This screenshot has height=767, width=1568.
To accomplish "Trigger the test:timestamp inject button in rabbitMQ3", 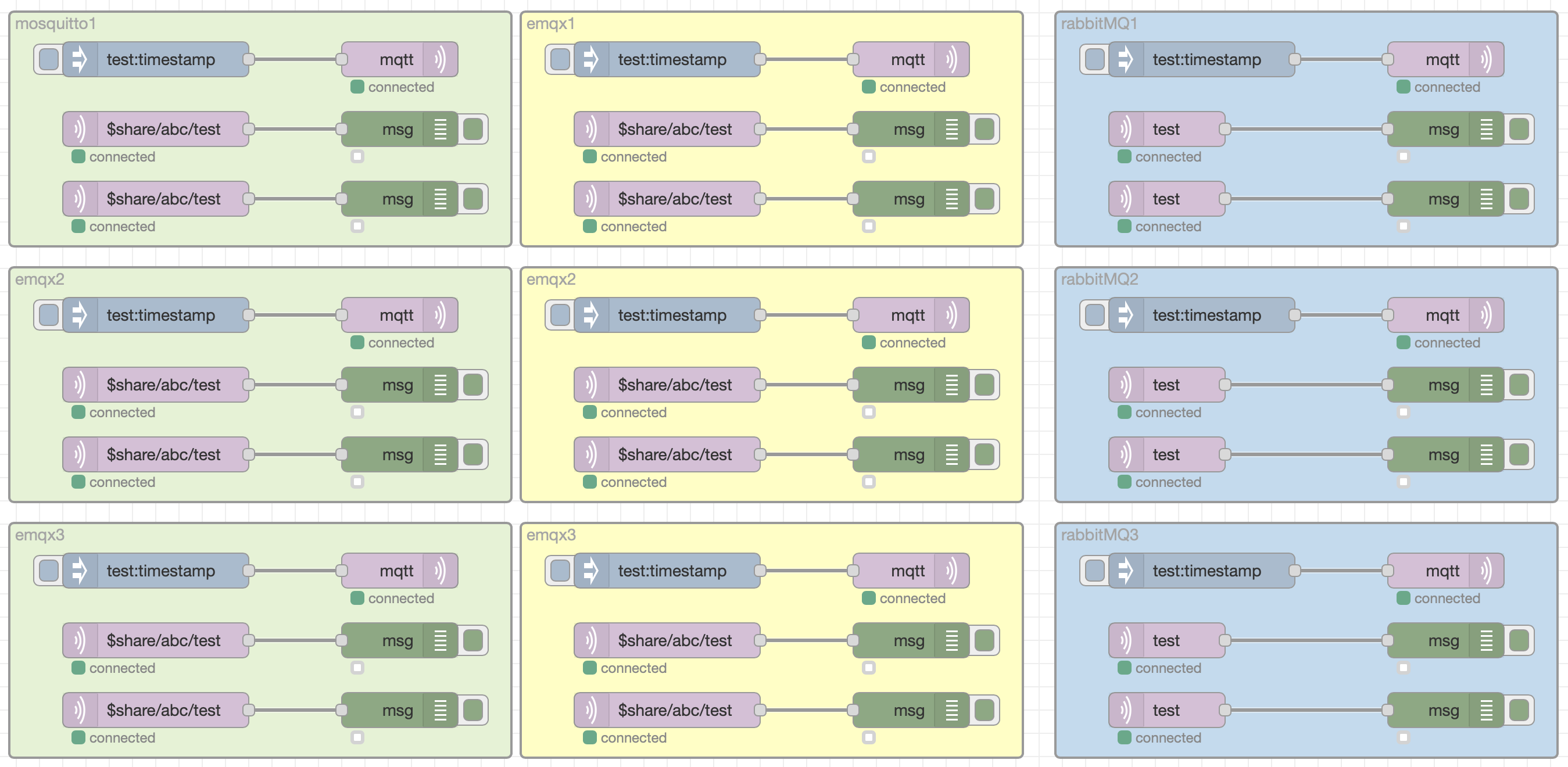I will [x=1094, y=571].
